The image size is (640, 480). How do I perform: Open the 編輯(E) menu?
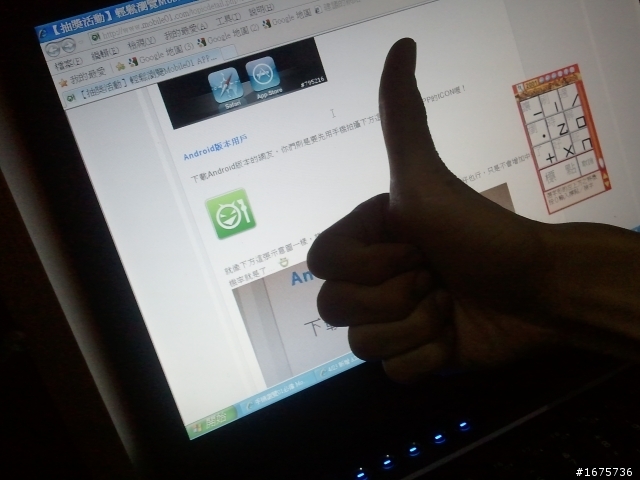pyautogui.click(x=104, y=52)
